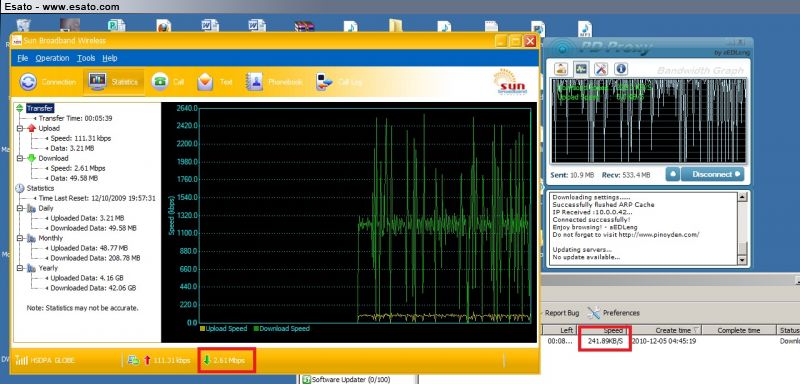Click inside the PD-Proxy bandwidth graph
Screen dimensions: 800x384
[x=649, y=120]
